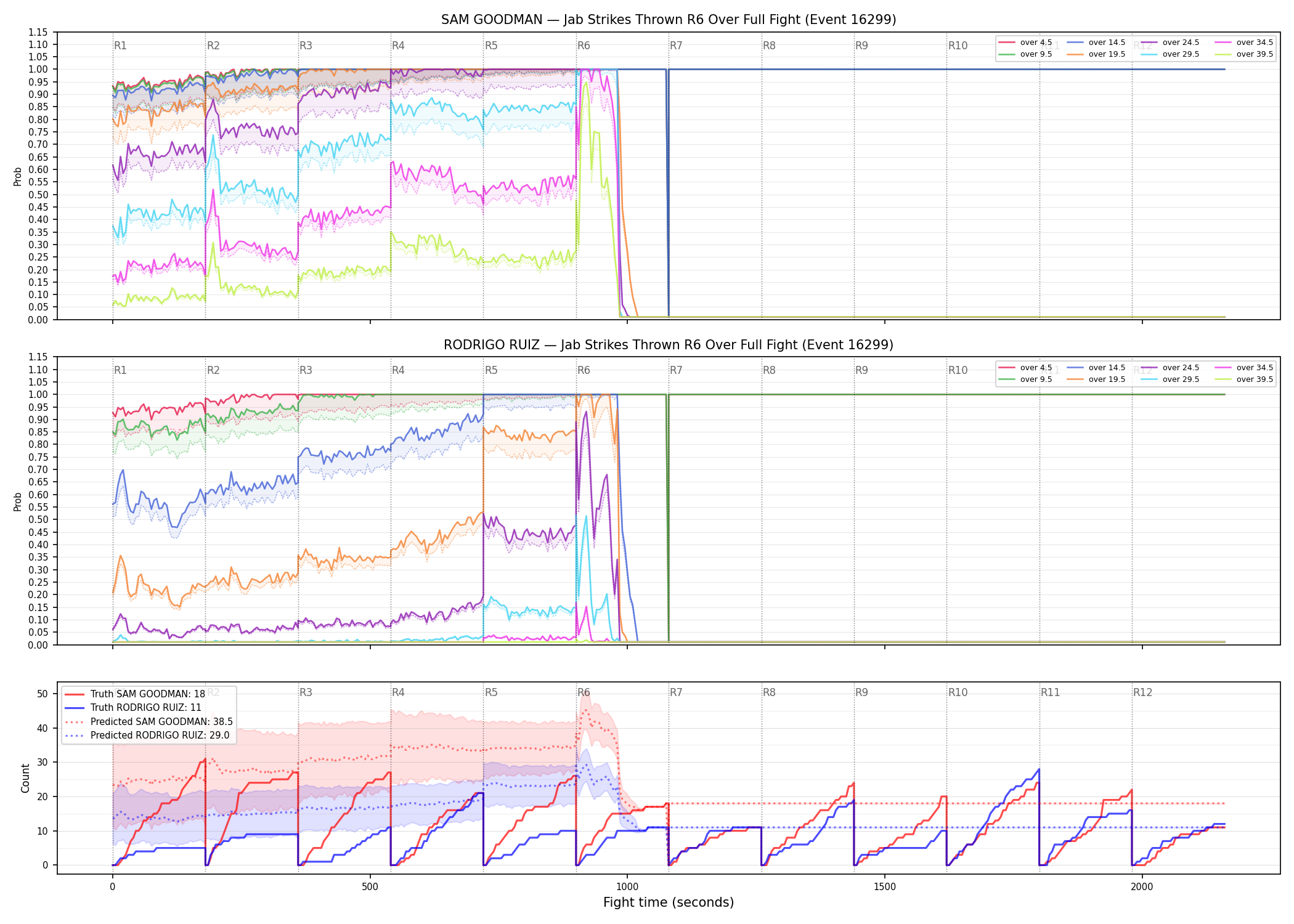This screenshot has height=924, width=1294.
Task: Click the 'Prob' y-axis label of Sam Goodman chart
Action: click(x=18, y=176)
